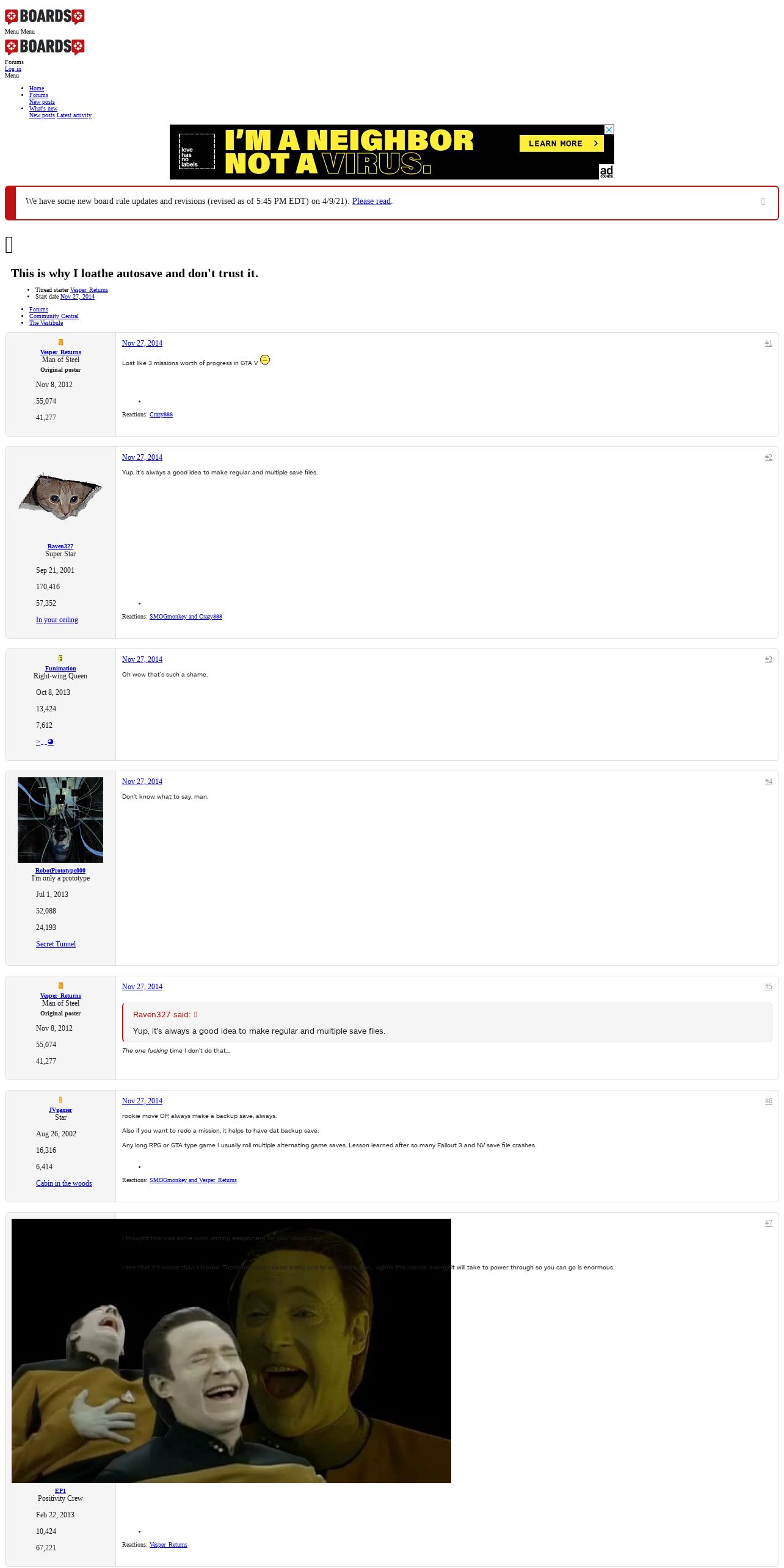
Task: Open the Forums breadcrumb link
Action: coord(38,310)
